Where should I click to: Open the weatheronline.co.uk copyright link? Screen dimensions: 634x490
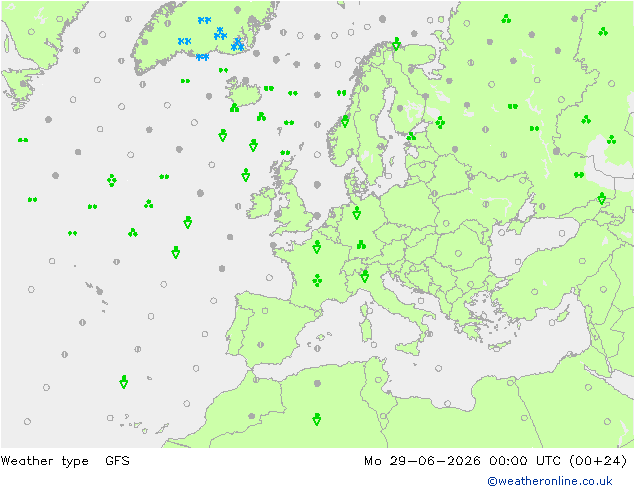[x=550, y=481]
